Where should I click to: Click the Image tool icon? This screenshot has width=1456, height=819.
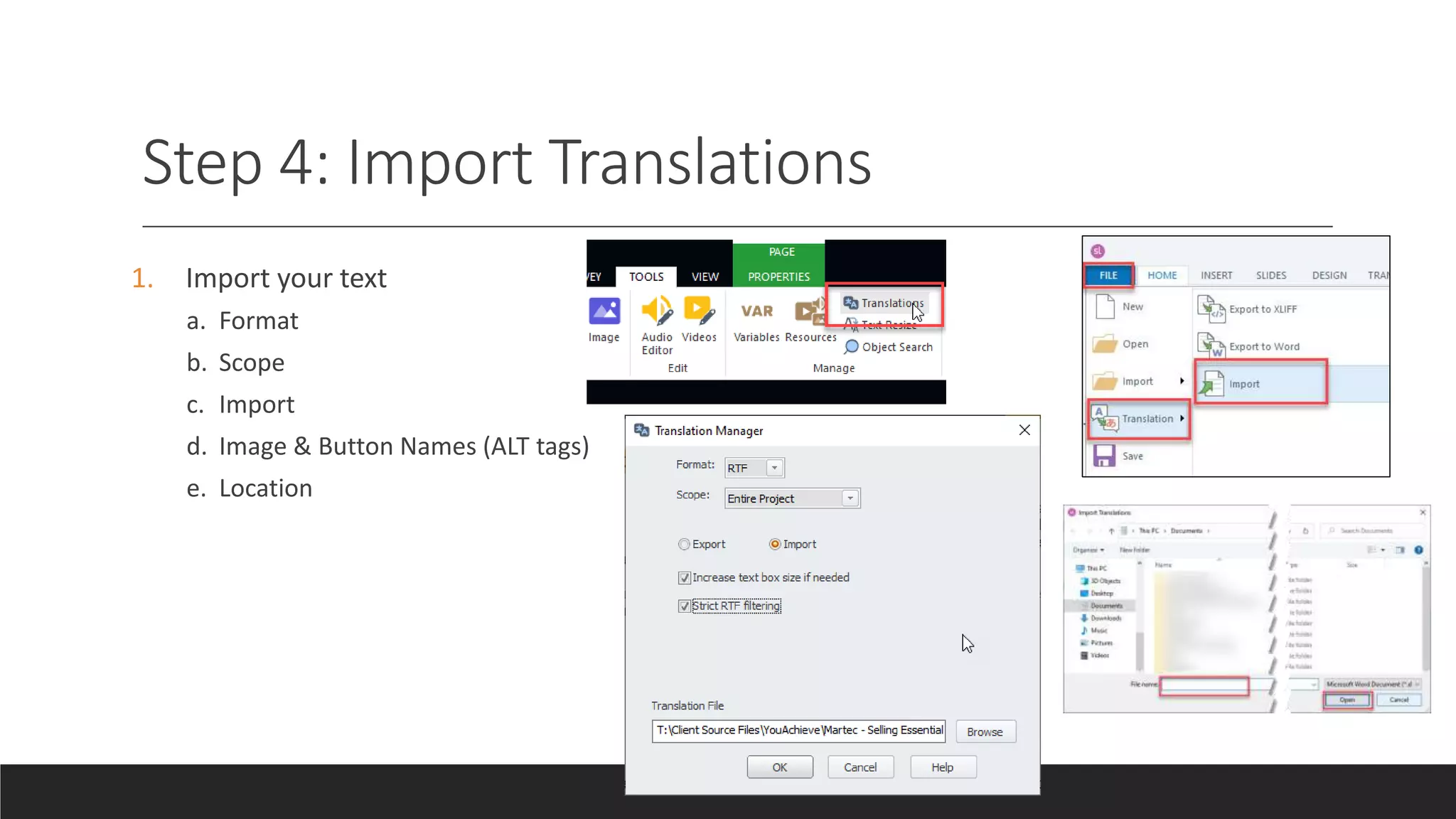coord(604,311)
